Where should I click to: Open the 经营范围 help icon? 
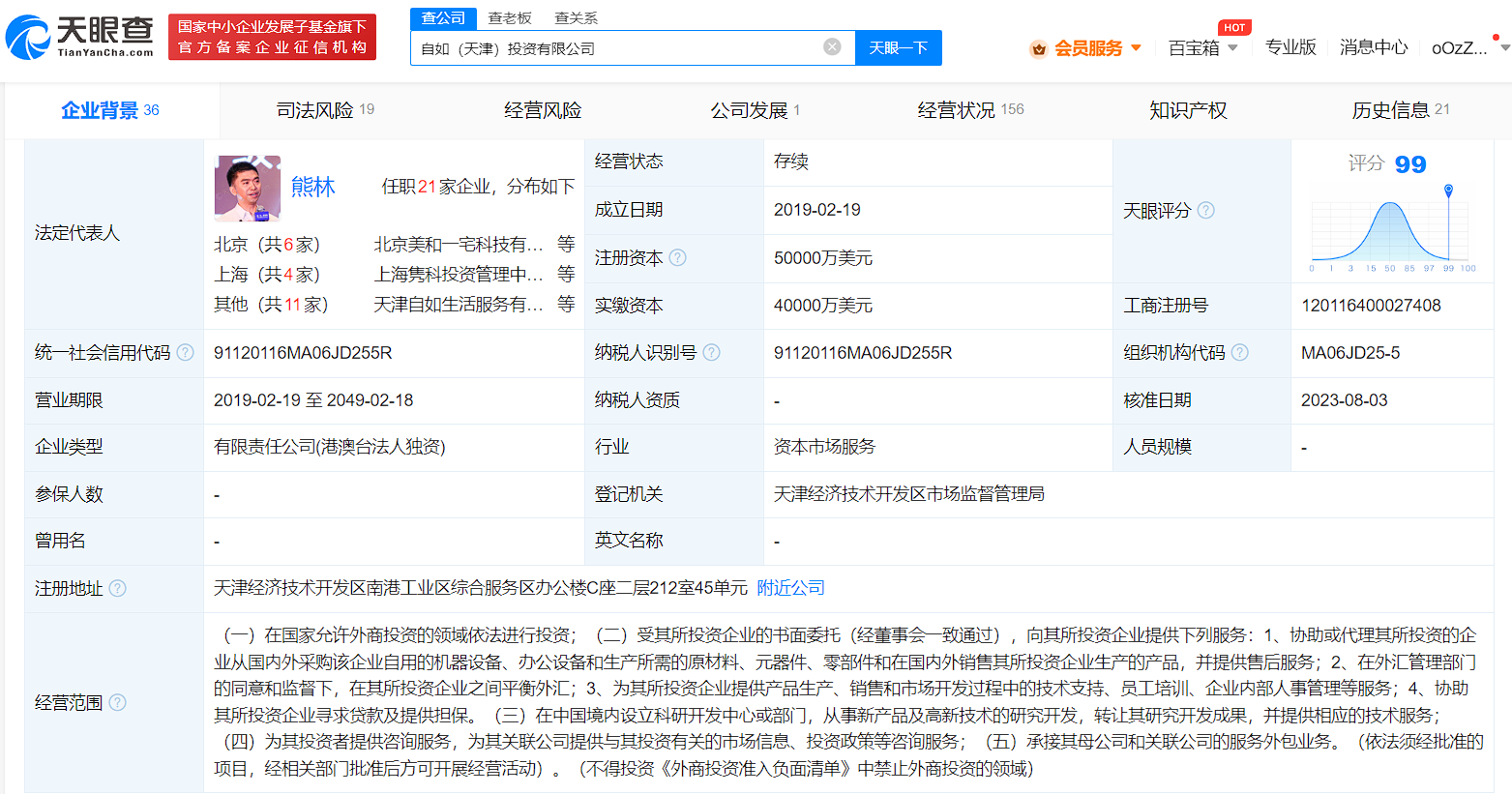click(117, 703)
